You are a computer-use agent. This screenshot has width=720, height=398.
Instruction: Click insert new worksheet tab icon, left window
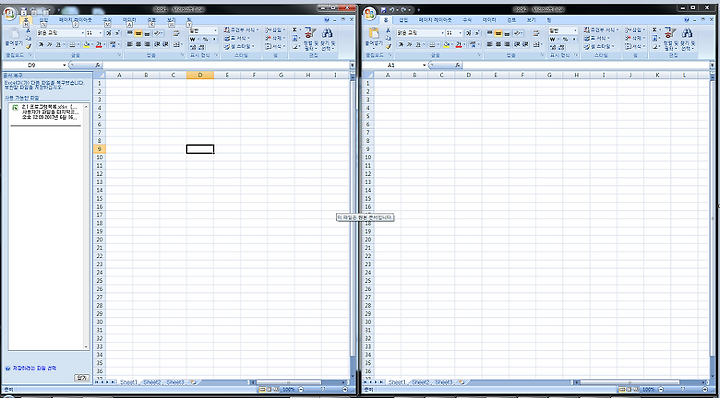pos(192,381)
